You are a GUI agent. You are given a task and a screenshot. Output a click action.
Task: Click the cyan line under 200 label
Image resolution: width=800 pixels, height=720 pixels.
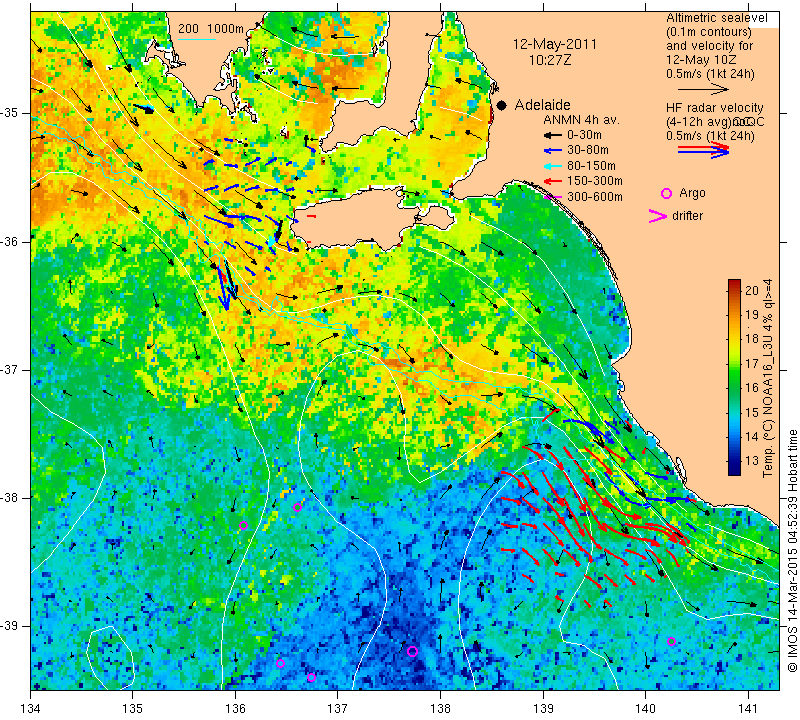click(197, 39)
